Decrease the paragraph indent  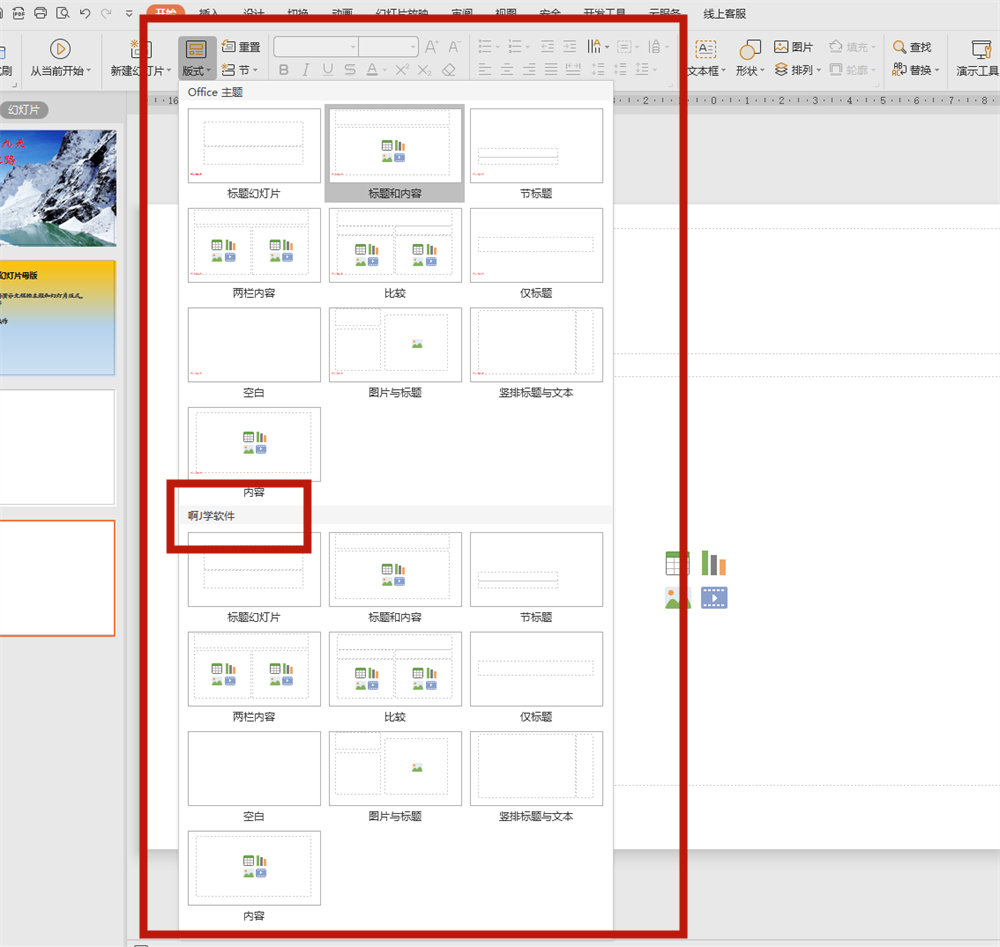click(547, 47)
